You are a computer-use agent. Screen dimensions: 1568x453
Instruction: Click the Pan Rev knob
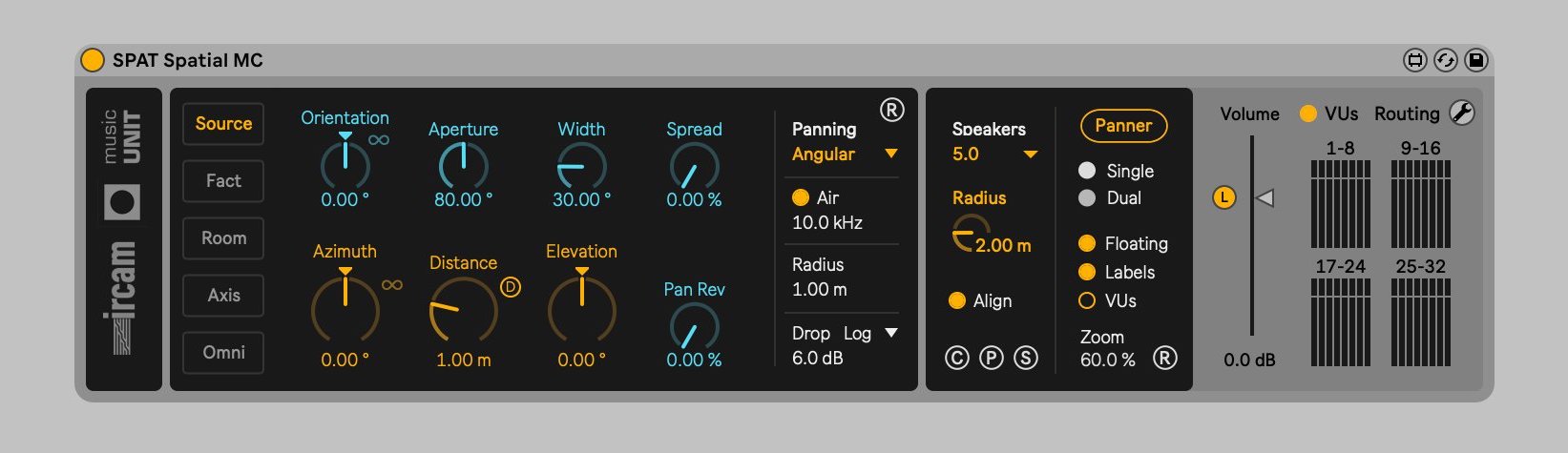click(x=694, y=326)
